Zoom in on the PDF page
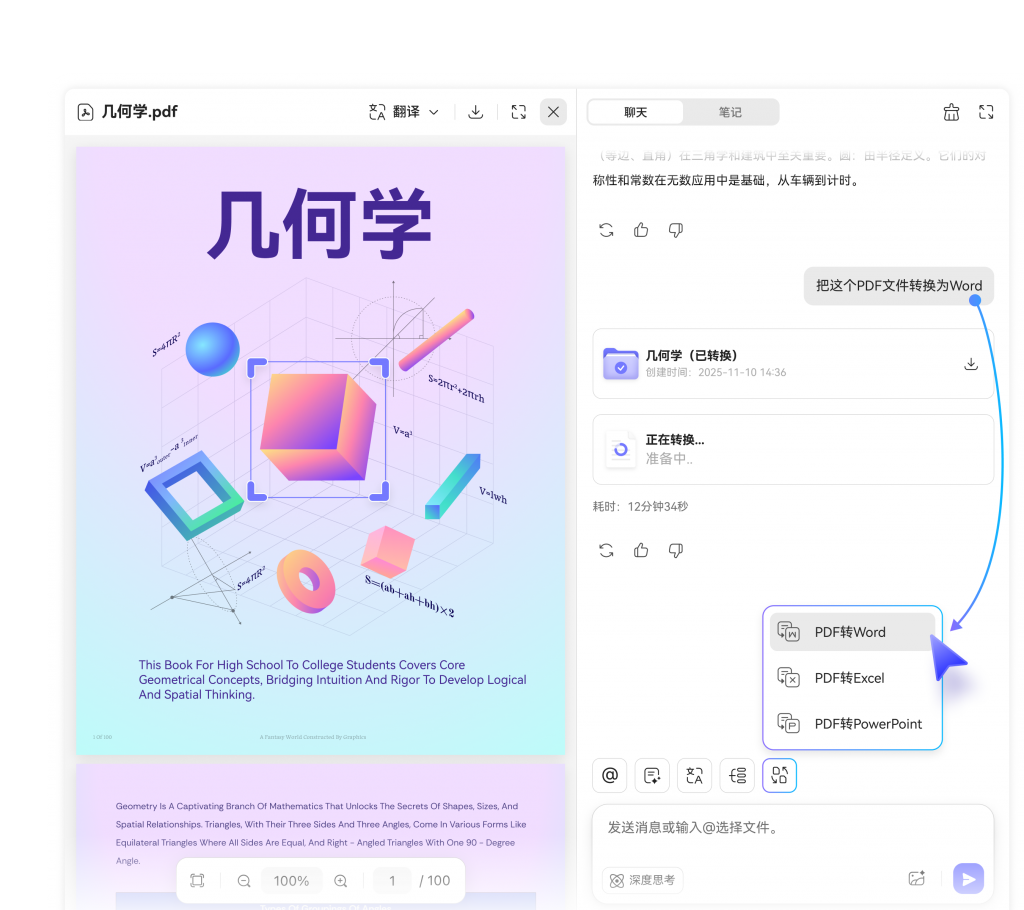1024x910 pixels. click(340, 880)
